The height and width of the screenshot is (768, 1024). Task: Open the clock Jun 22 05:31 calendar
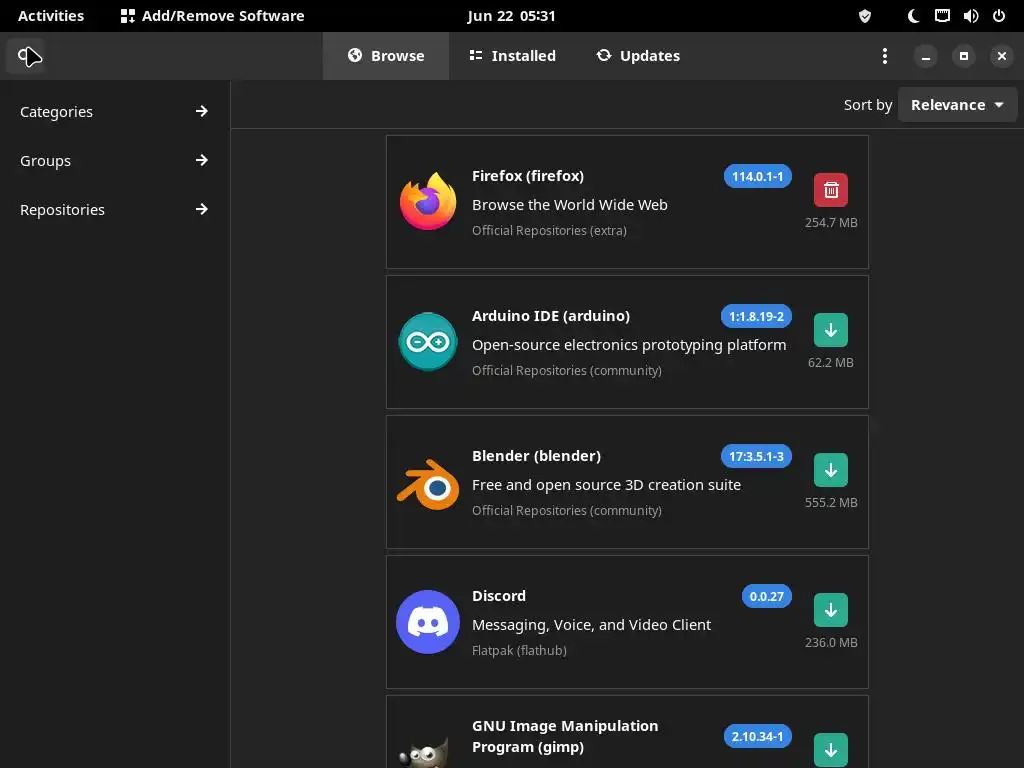511,16
